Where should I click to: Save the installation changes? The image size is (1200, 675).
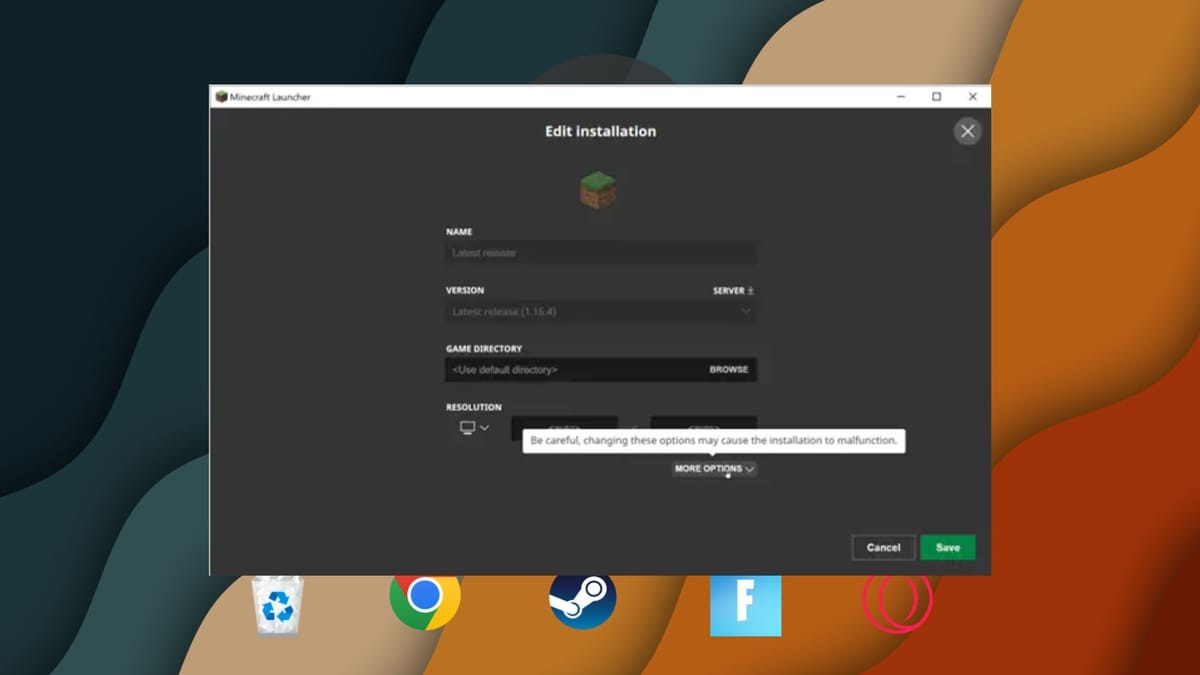tap(948, 547)
